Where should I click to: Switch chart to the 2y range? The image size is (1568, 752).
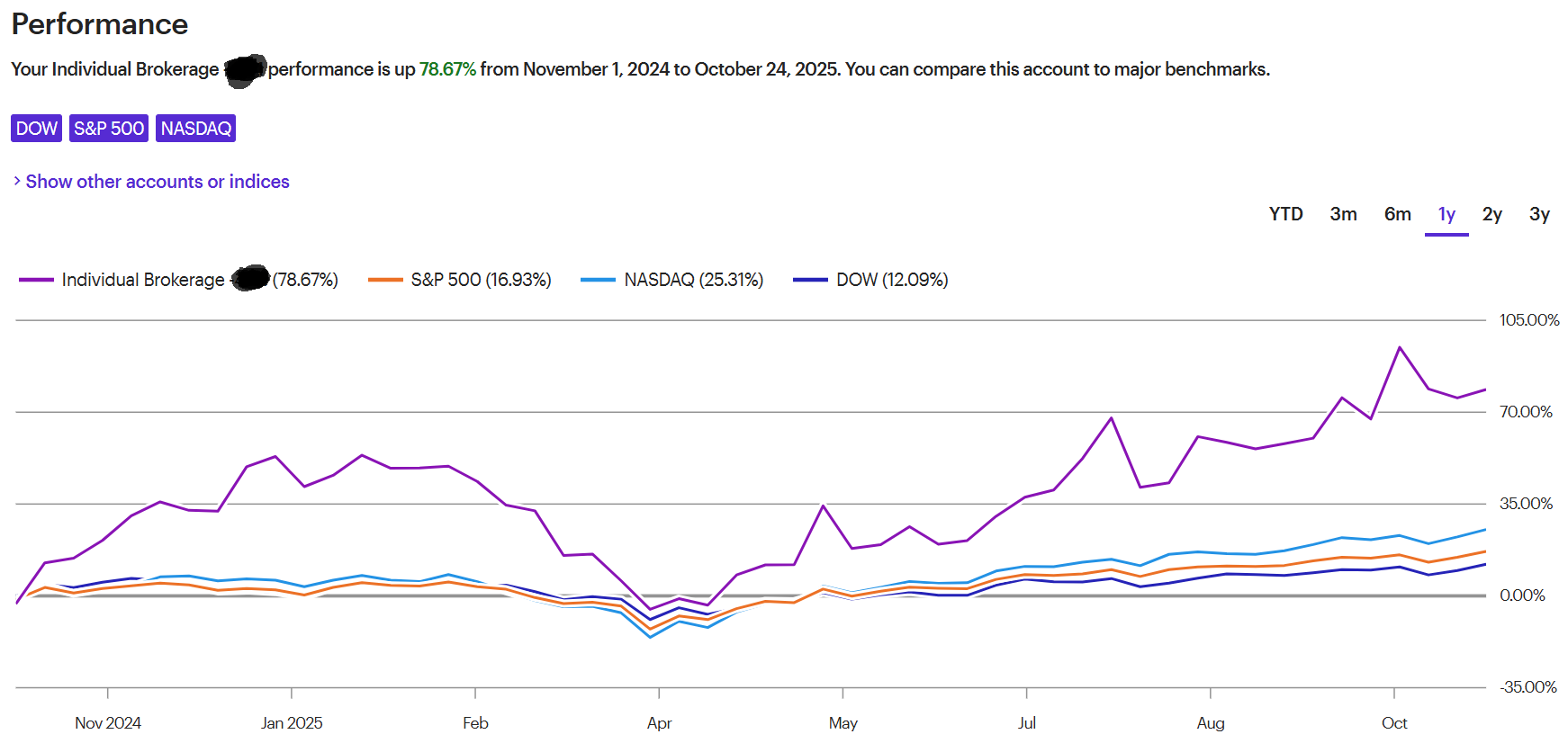tap(1491, 214)
